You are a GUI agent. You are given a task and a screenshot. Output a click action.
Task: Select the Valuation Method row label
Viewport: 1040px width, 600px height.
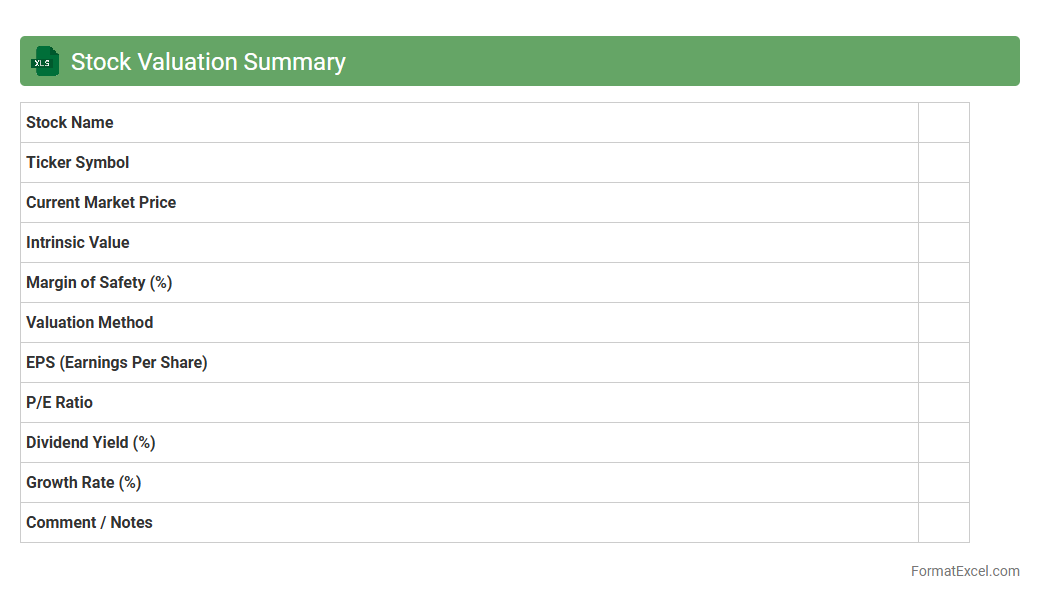(x=90, y=322)
